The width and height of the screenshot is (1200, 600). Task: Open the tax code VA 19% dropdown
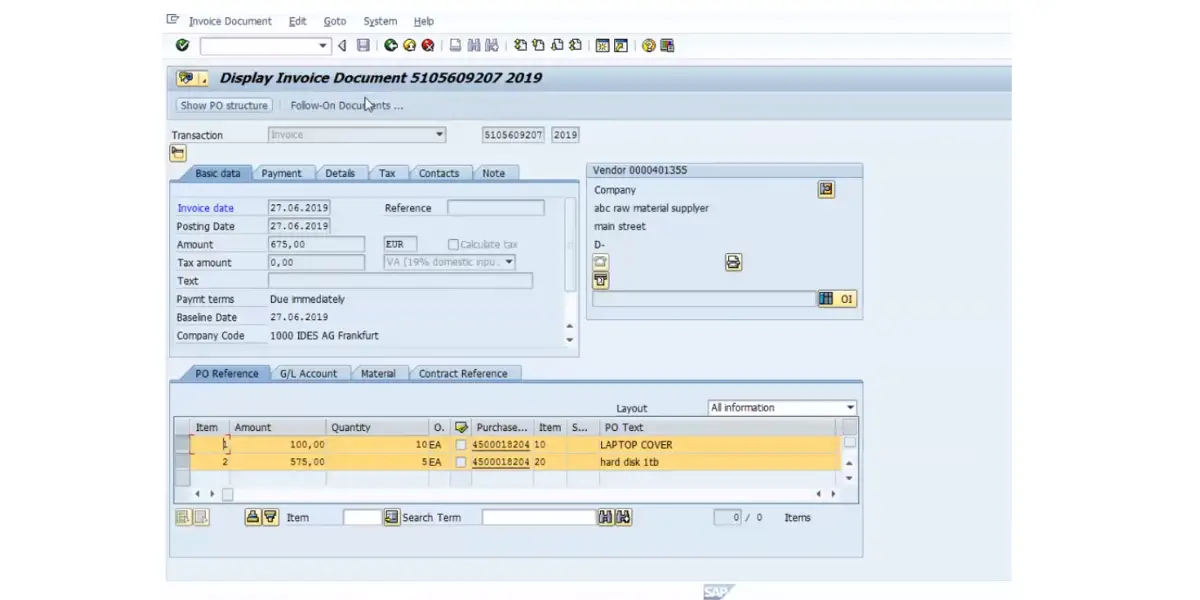coord(509,262)
